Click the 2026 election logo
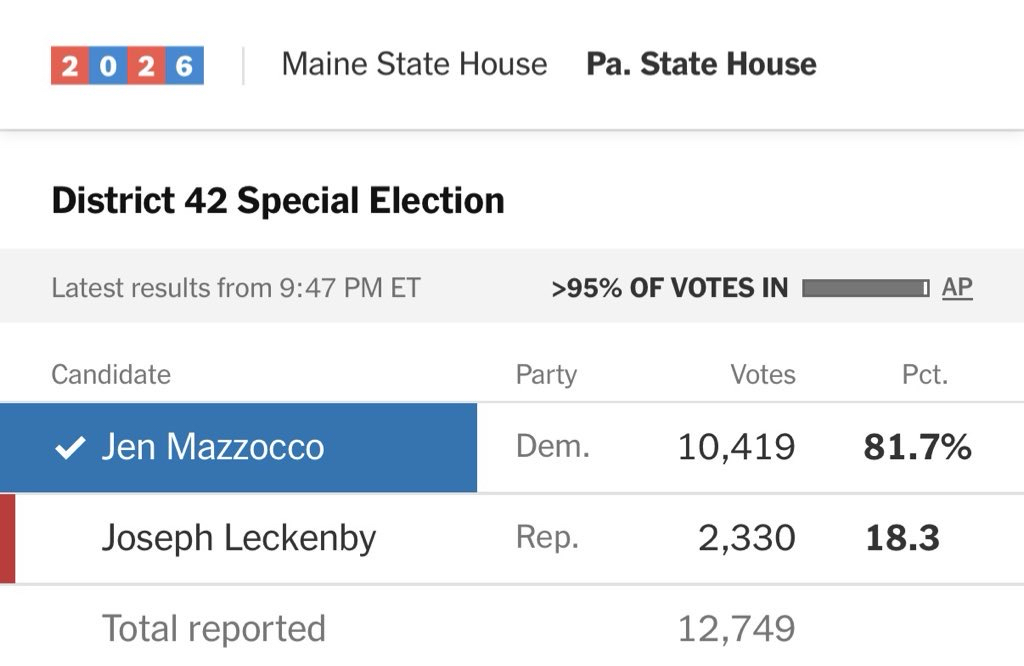Image resolution: width=1024 pixels, height=666 pixels. [127, 66]
